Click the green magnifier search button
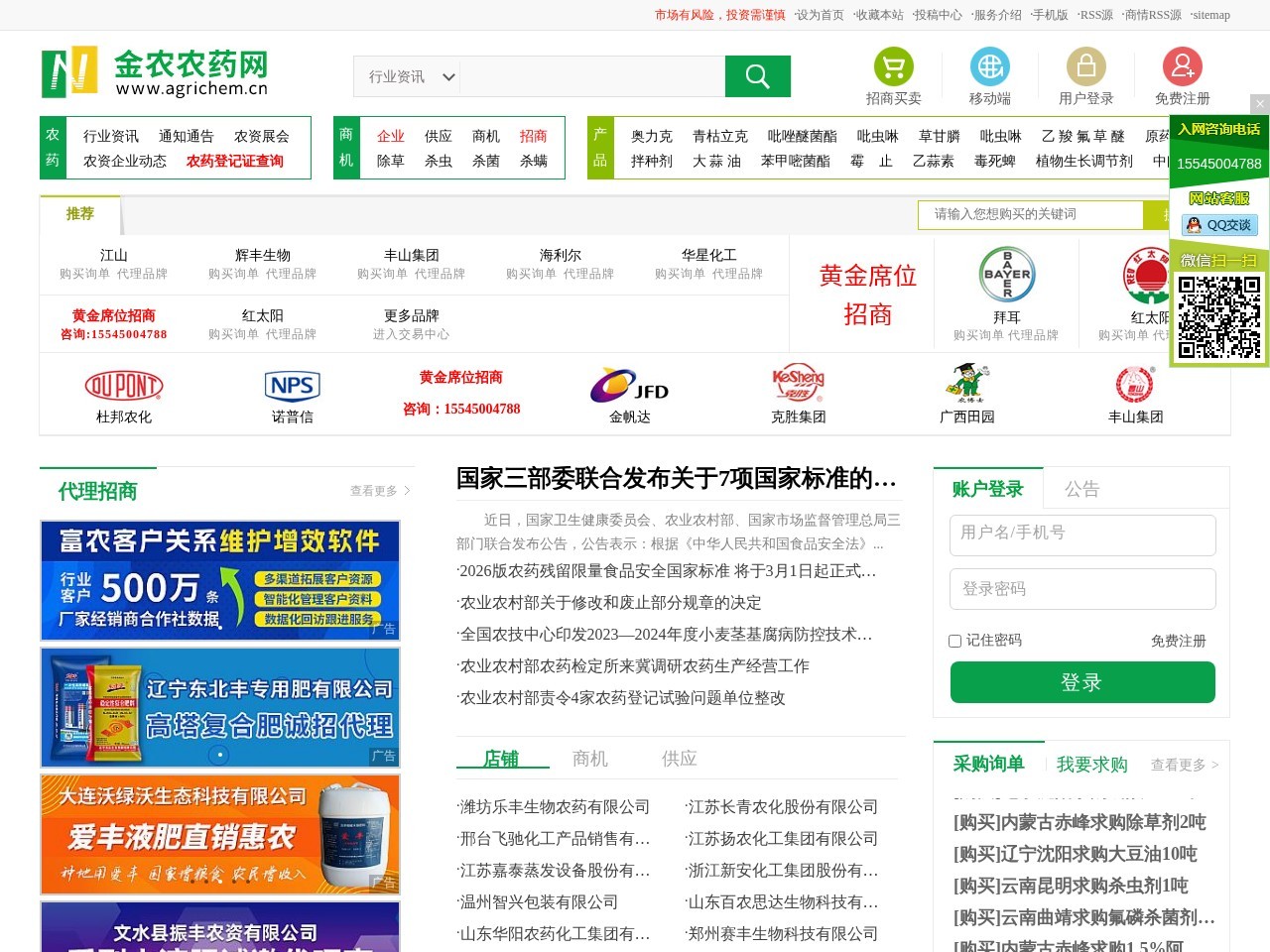This screenshot has height=952, width=1270. pos(757,76)
